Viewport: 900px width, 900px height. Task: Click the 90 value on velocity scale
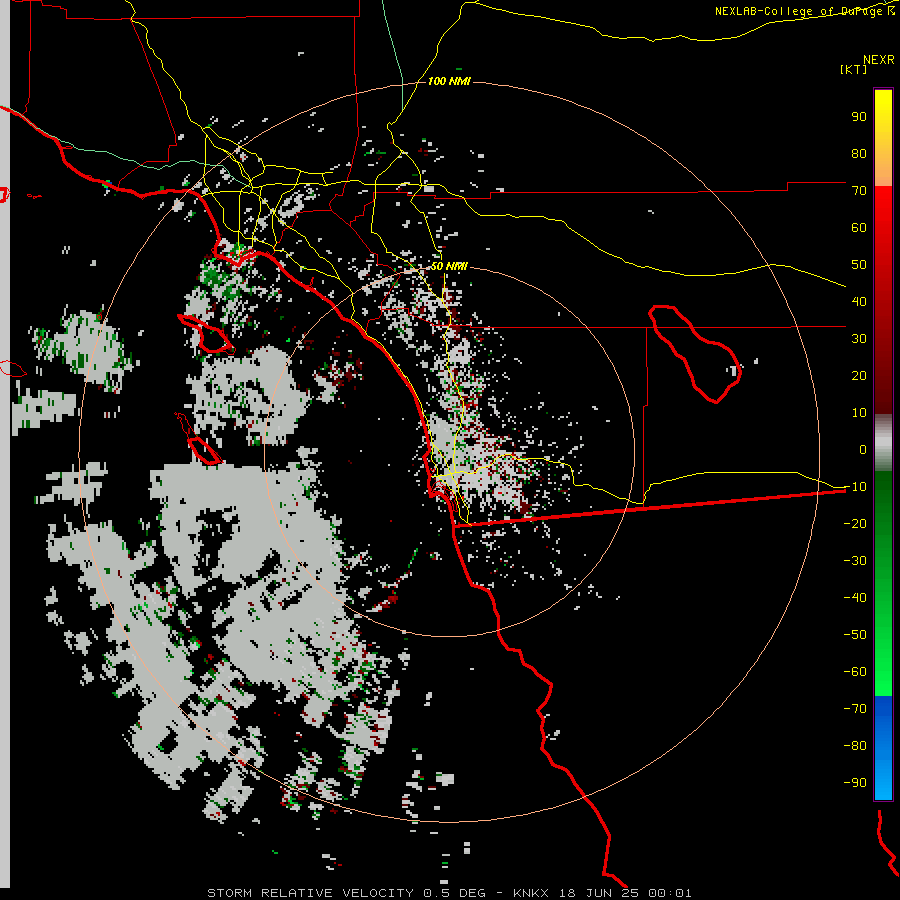[x=859, y=117]
